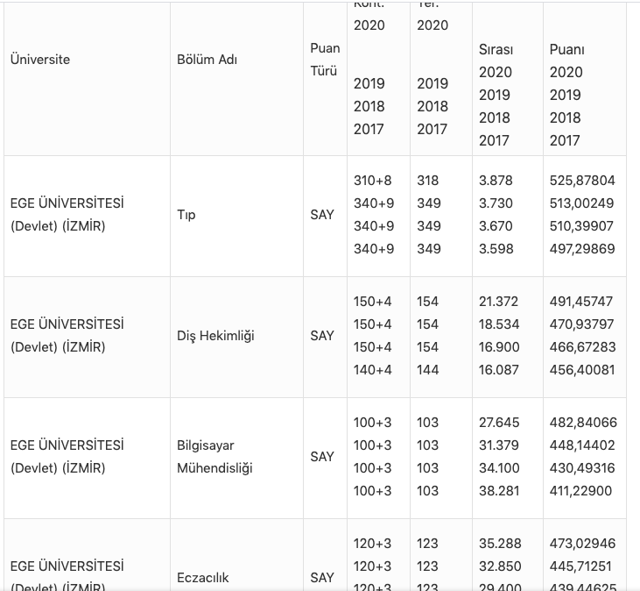Image resolution: width=640 pixels, height=591 pixels.
Task: Click EGE ÜNİVERSİTESİ in the Diş Hekimliği row
Action: 67,324
